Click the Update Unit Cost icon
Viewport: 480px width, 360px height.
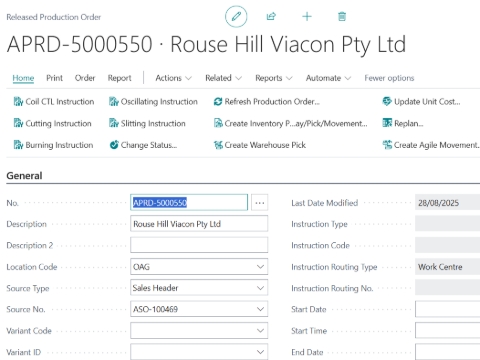[387, 101]
